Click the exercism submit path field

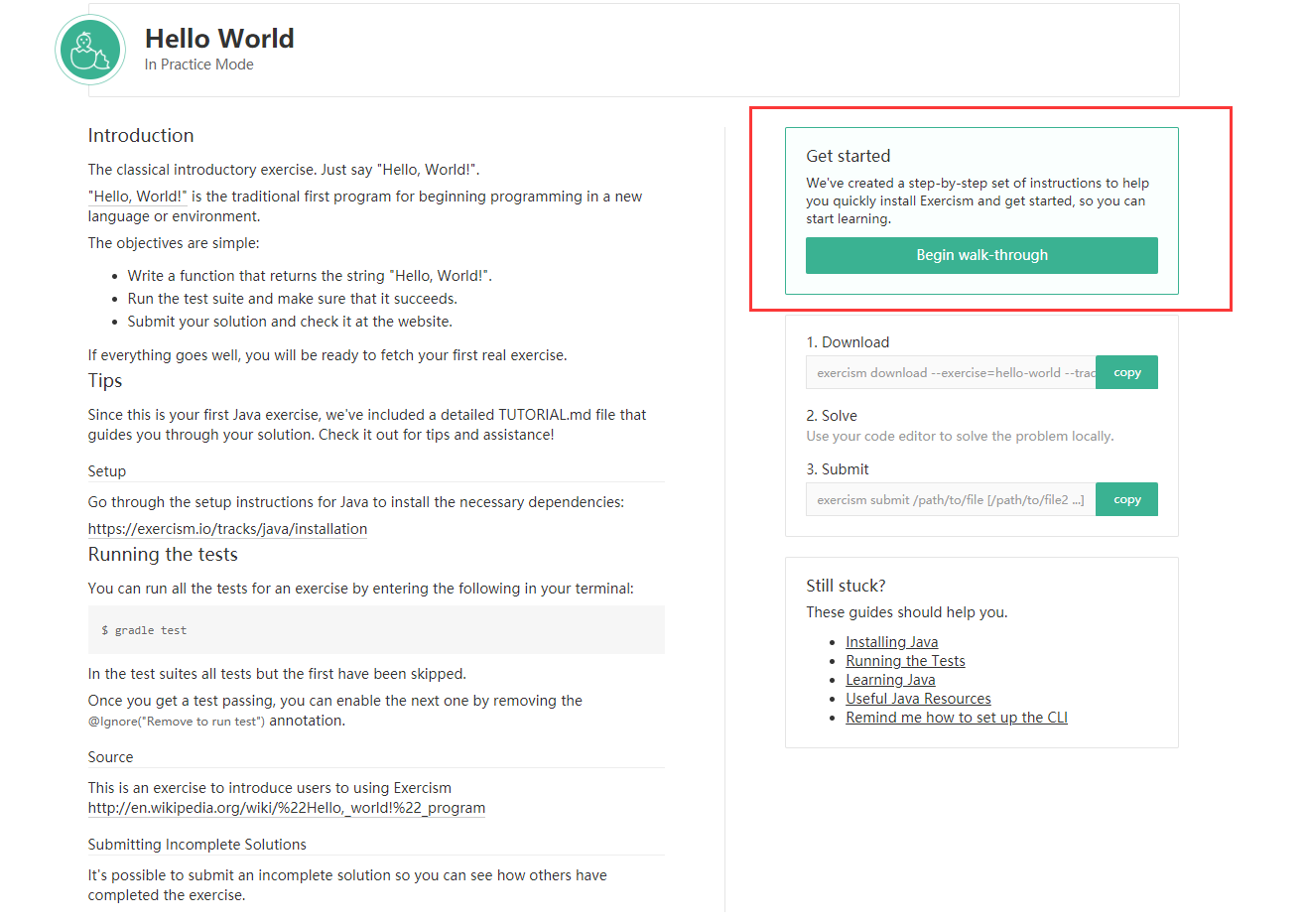coord(951,500)
